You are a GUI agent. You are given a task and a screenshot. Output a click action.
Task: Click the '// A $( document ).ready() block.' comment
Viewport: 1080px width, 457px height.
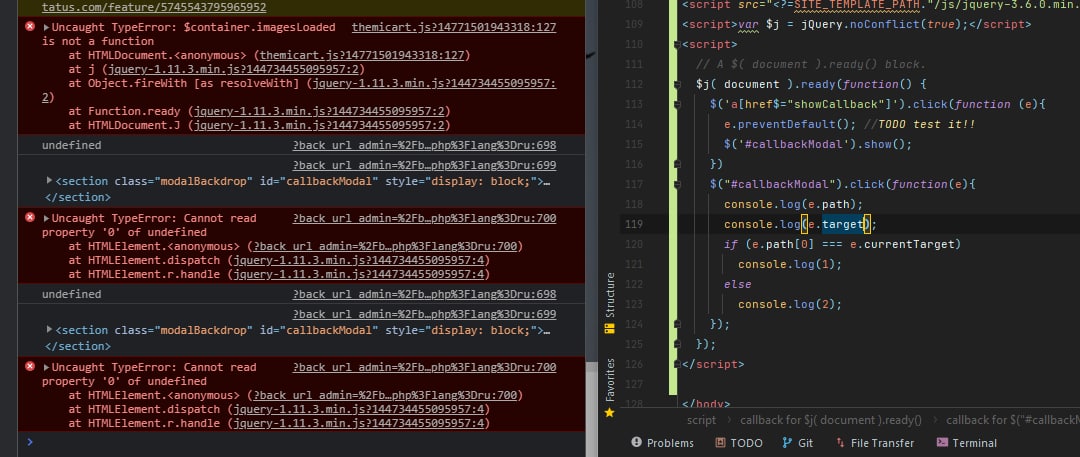pos(811,64)
